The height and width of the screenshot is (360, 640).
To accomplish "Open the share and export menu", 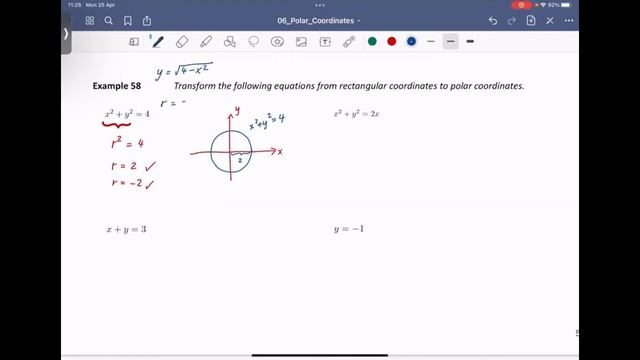I will coord(147,21).
